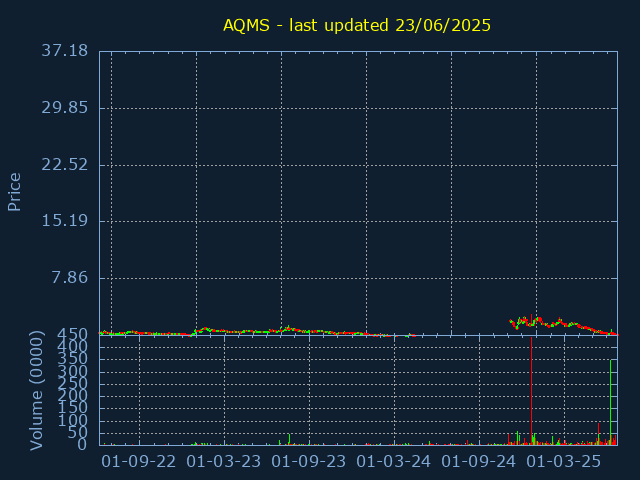The image size is (640, 480).
Task: Click the price label 29.85
Action: [x=64, y=108]
